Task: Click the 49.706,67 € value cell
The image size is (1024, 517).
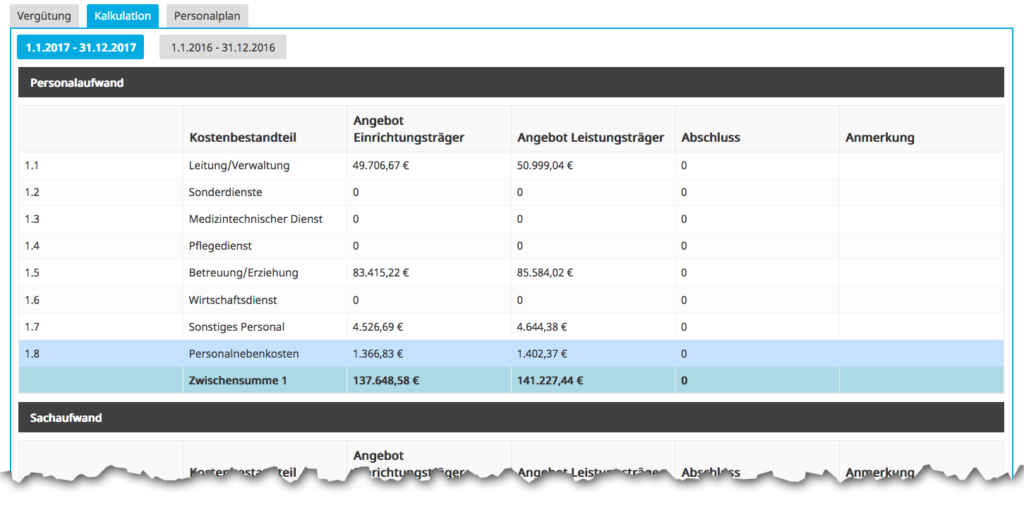Action: [x=381, y=165]
